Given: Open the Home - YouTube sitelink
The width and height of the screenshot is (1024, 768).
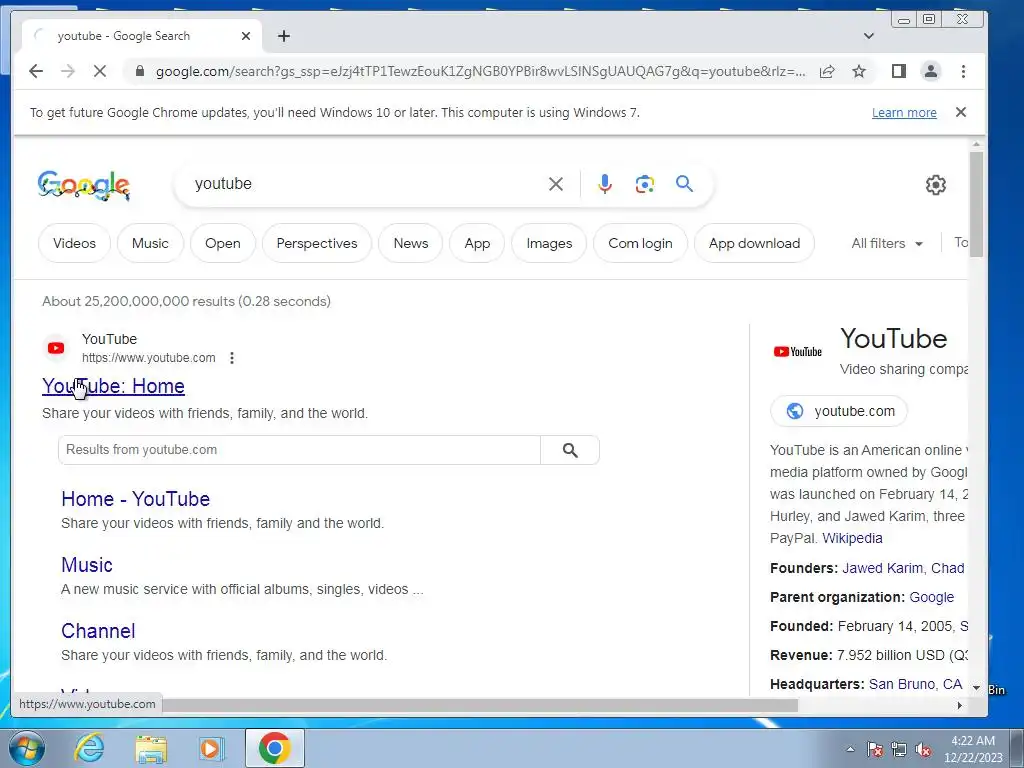Looking at the screenshot, I should (135, 499).
